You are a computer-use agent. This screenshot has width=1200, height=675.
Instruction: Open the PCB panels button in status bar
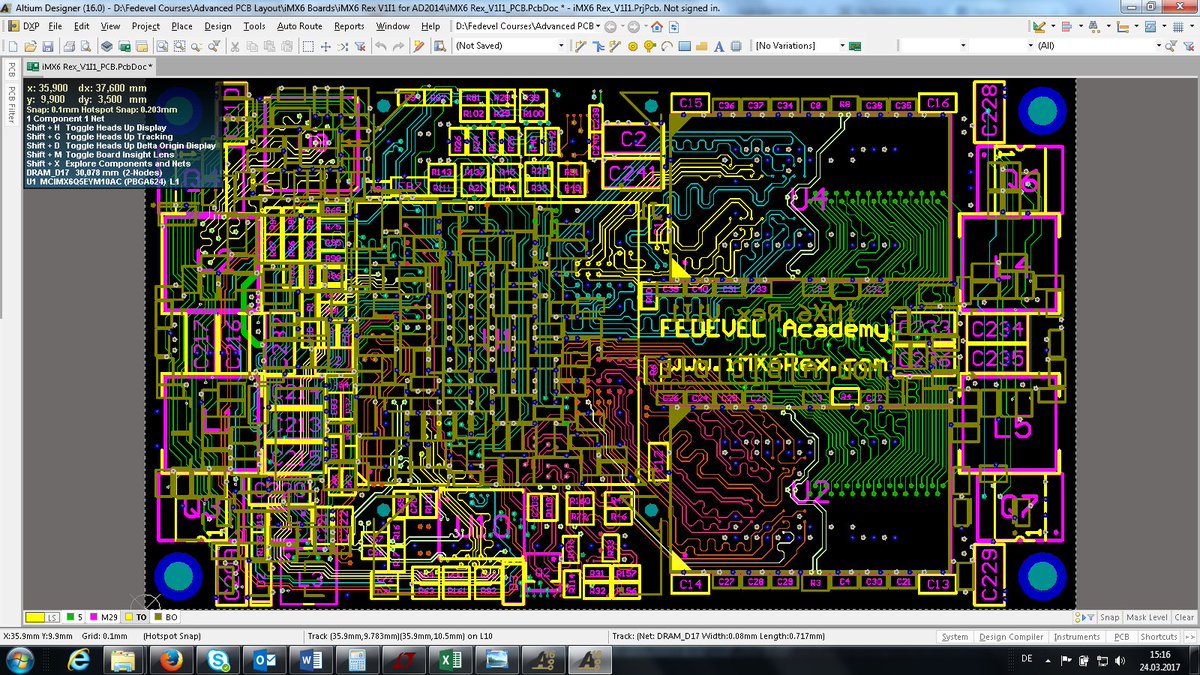click(1122, 636)
